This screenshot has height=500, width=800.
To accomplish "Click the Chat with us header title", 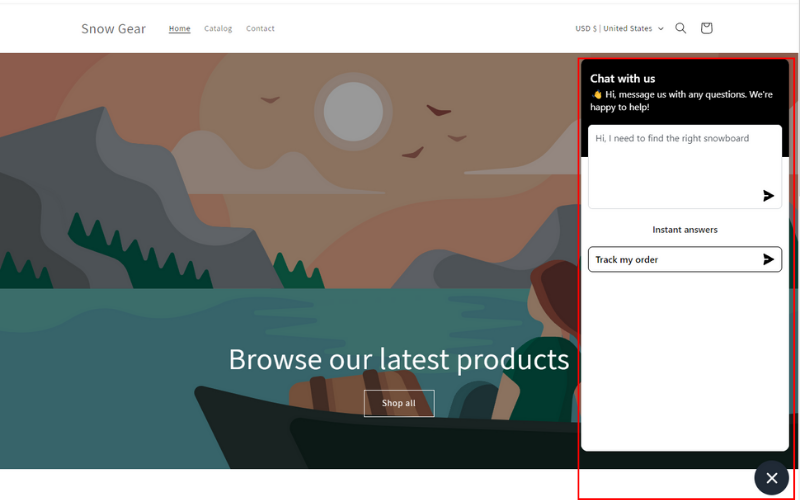I will click(622, 79).
